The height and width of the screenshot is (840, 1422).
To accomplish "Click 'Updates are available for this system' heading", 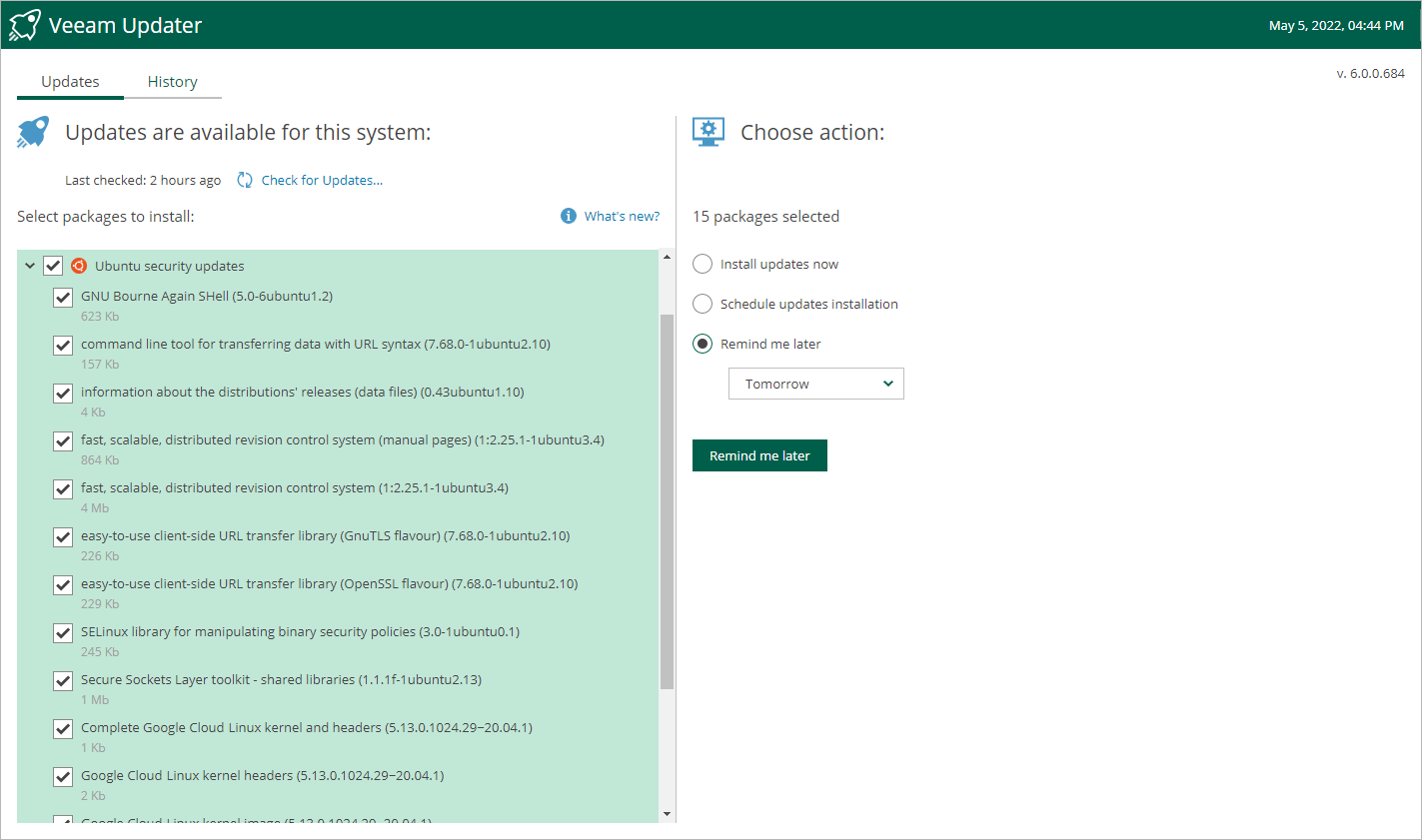I will click(x=248, y=132).
